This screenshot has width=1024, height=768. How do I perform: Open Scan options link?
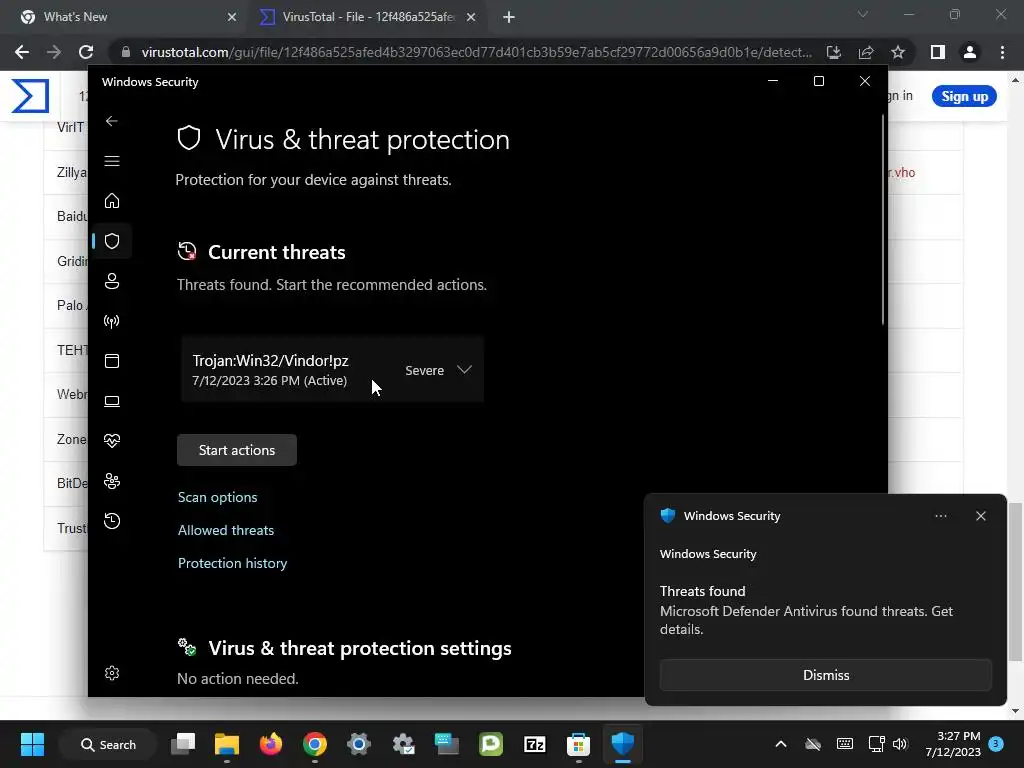tap(217, 497)
